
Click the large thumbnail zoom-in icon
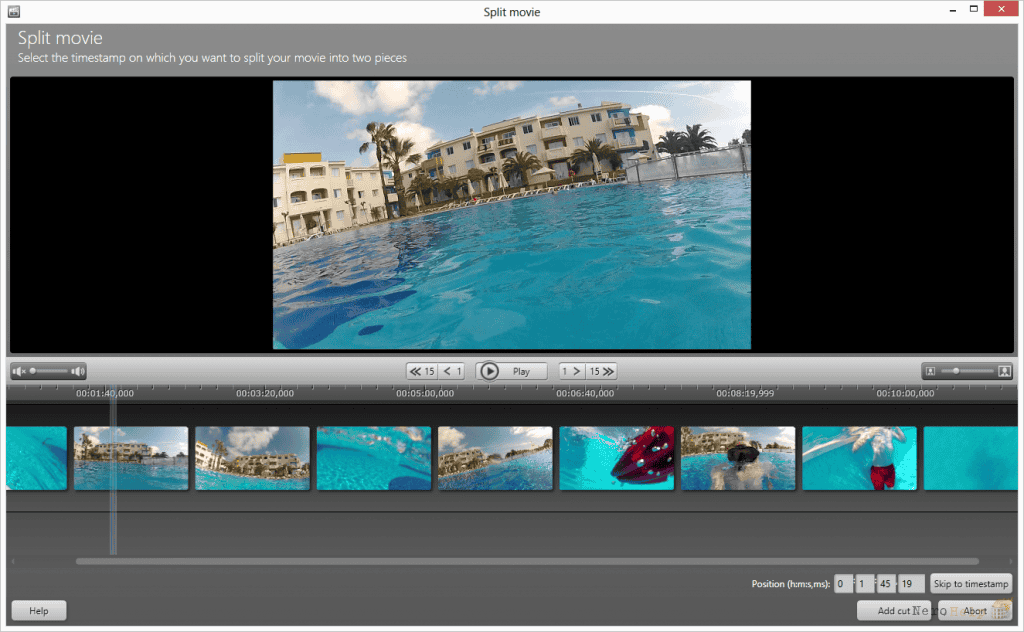(x=1004, y=371)
